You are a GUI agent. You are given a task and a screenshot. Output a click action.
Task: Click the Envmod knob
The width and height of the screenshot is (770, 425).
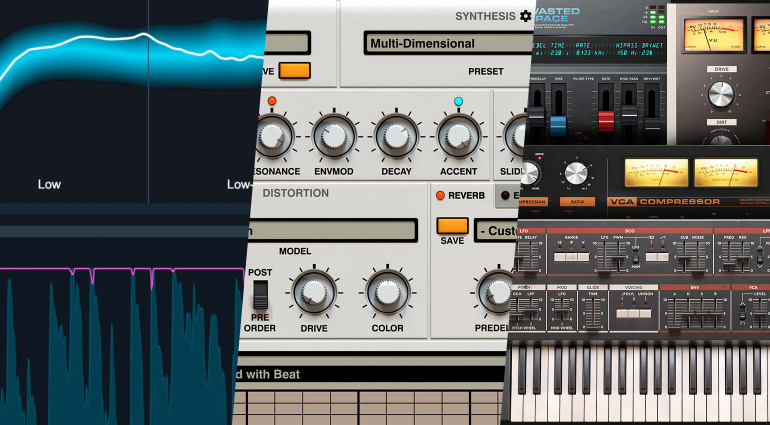click(334, 136)
